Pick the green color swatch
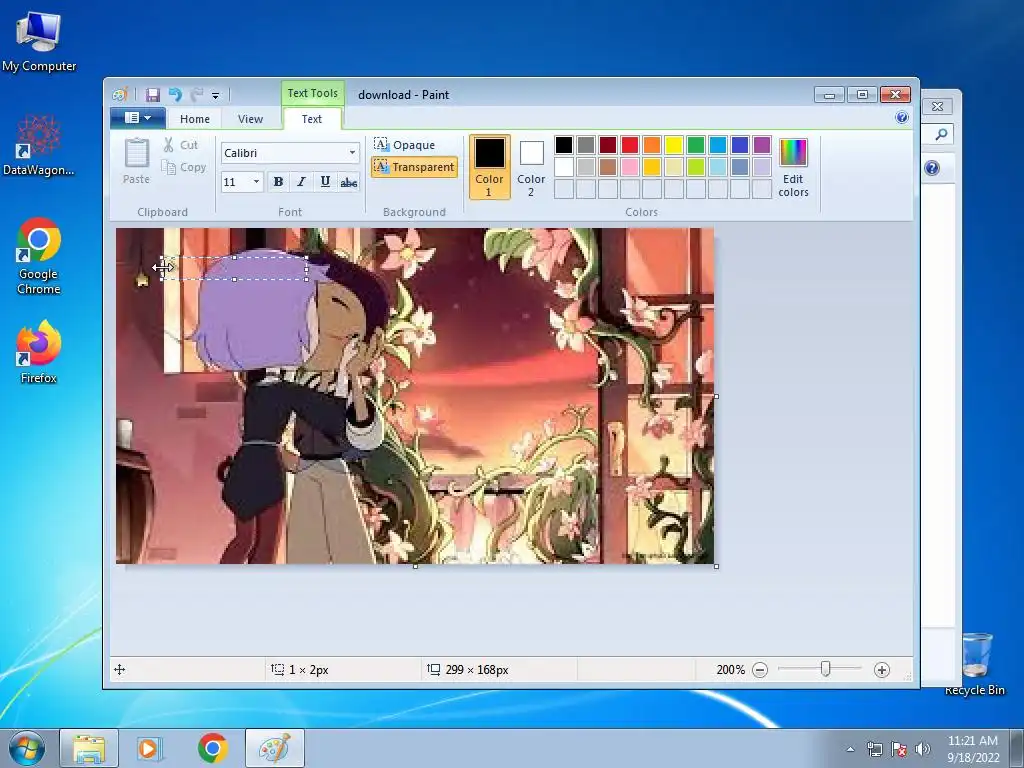This screenshot has width=1024, height=768. (696, 145)
